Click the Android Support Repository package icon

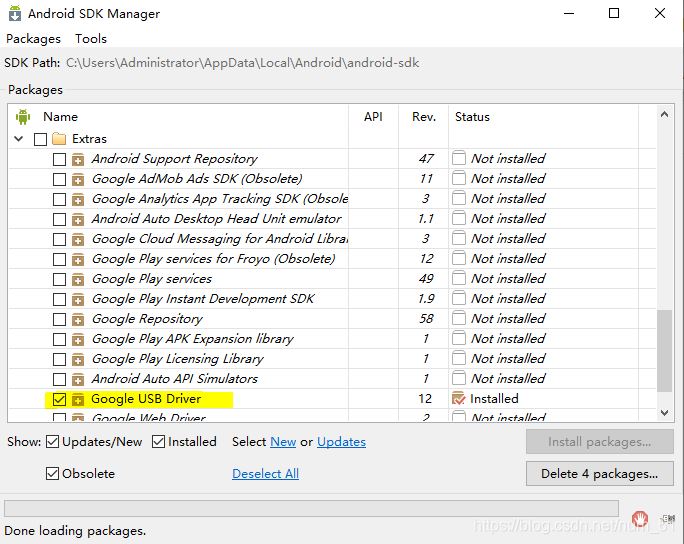coord(78,159)
